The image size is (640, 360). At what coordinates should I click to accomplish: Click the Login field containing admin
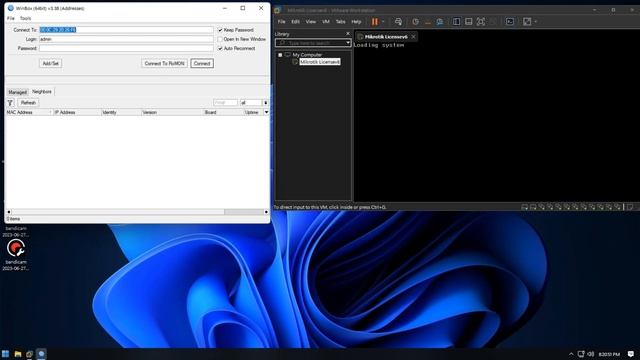click(x=126, y=39)
